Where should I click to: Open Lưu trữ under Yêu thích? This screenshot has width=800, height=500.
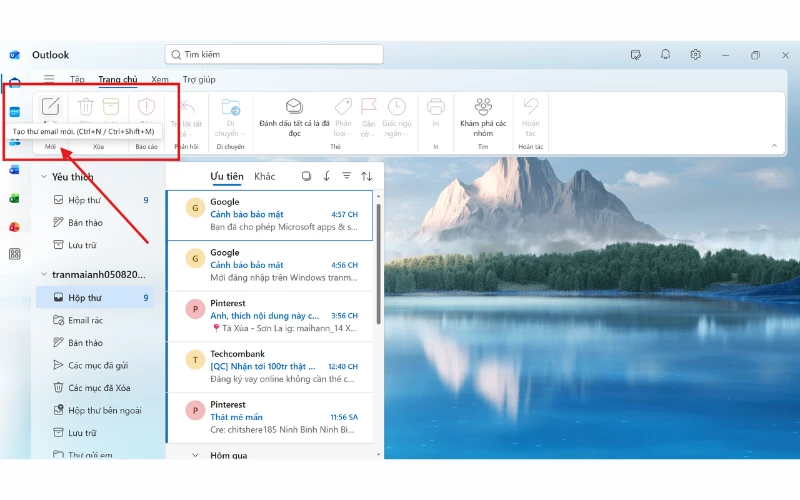95,245
